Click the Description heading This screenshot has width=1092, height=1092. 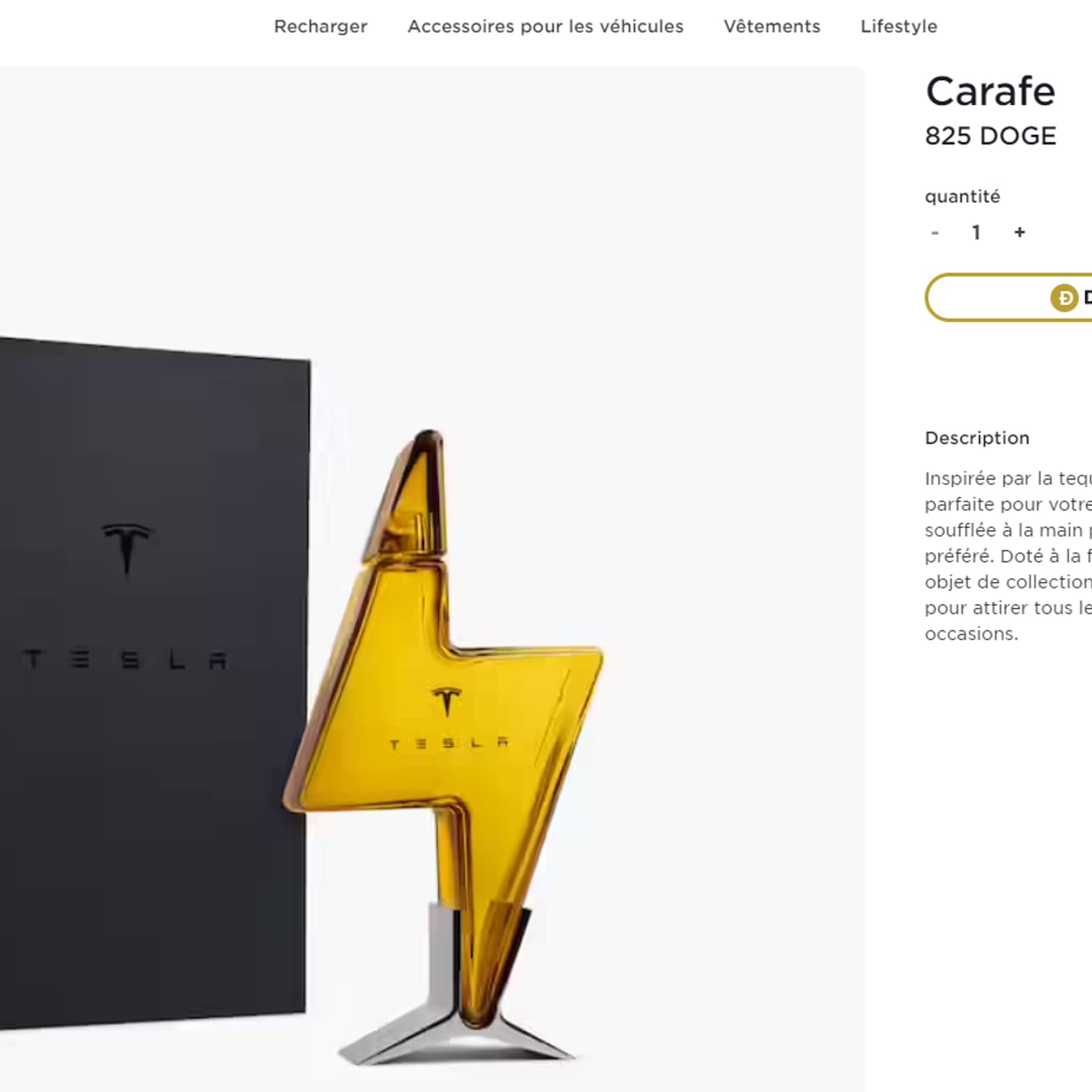coord(977,438)
